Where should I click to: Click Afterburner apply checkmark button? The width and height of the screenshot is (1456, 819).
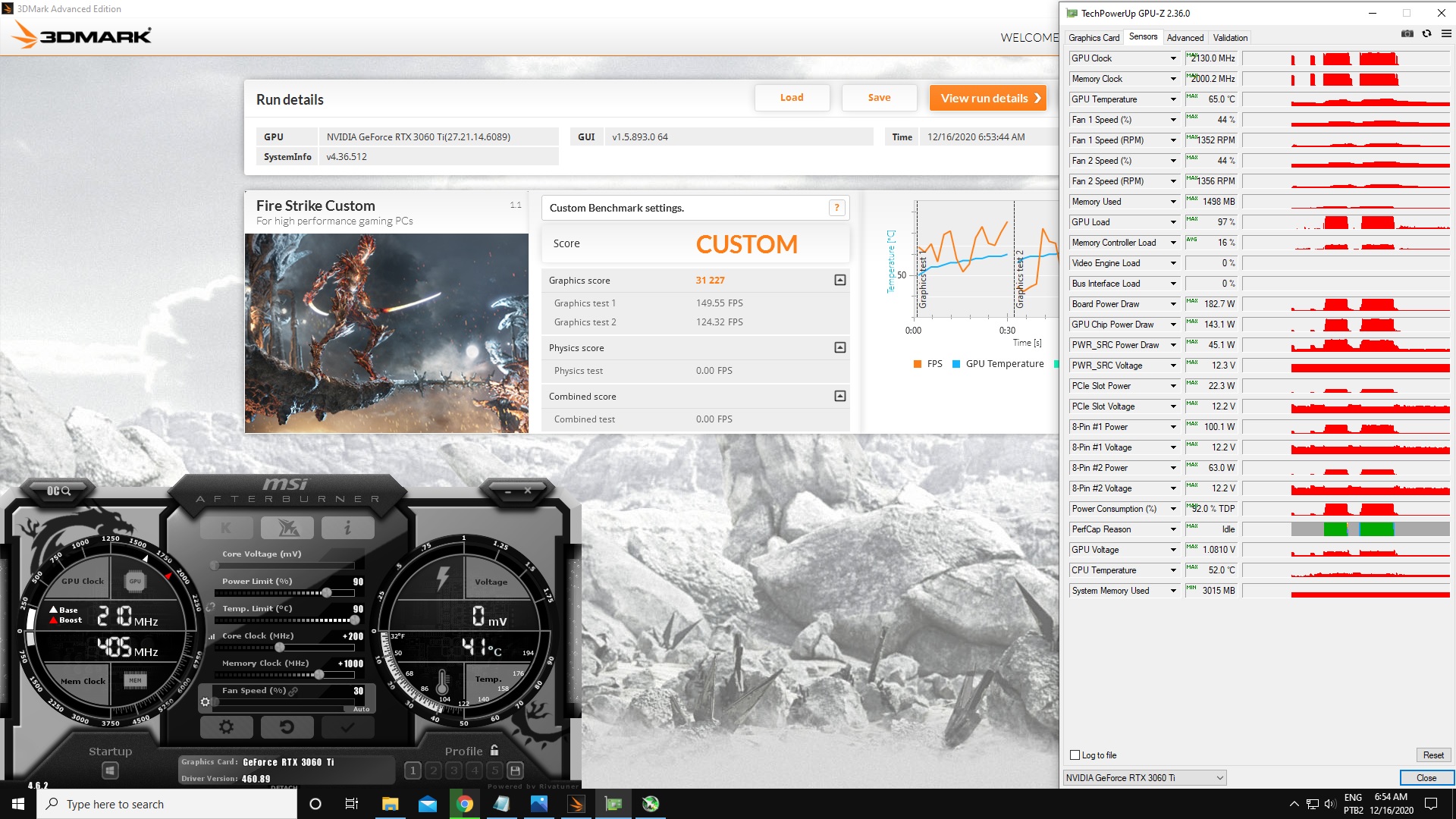point(347,727)
